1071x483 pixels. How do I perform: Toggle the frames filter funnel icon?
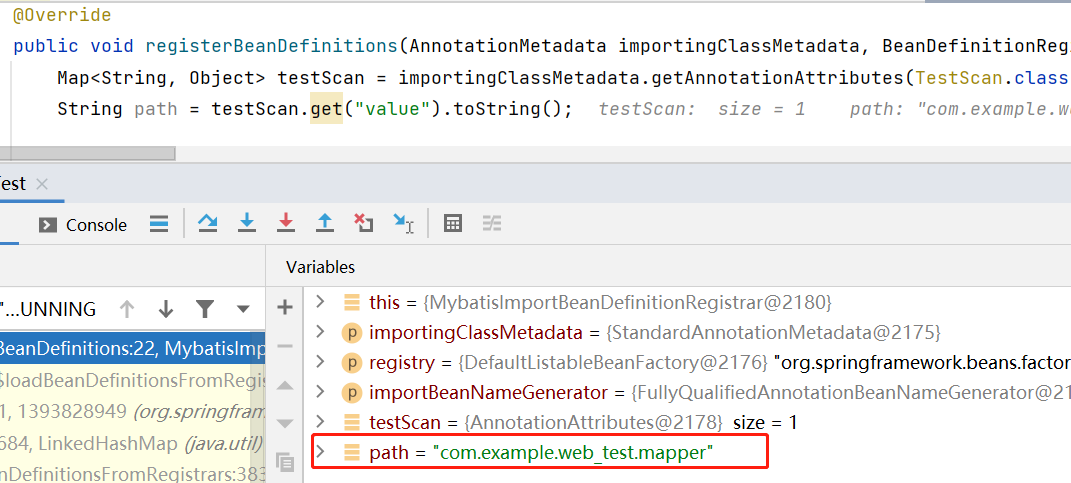click(x=204, y=309)
